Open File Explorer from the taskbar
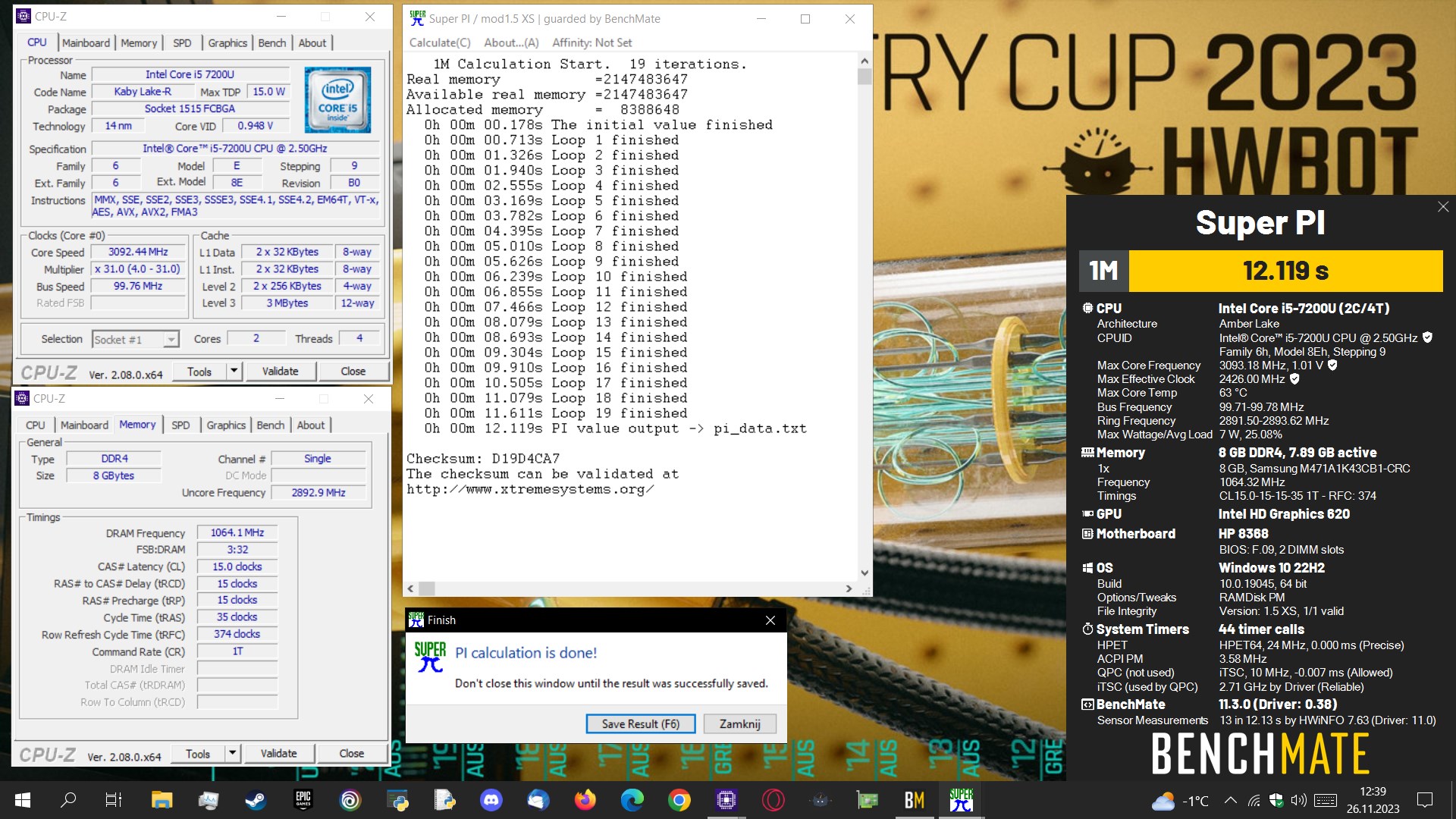This screenshot has height=819, width=1456. pyautogui.click(x=162, y=800)
